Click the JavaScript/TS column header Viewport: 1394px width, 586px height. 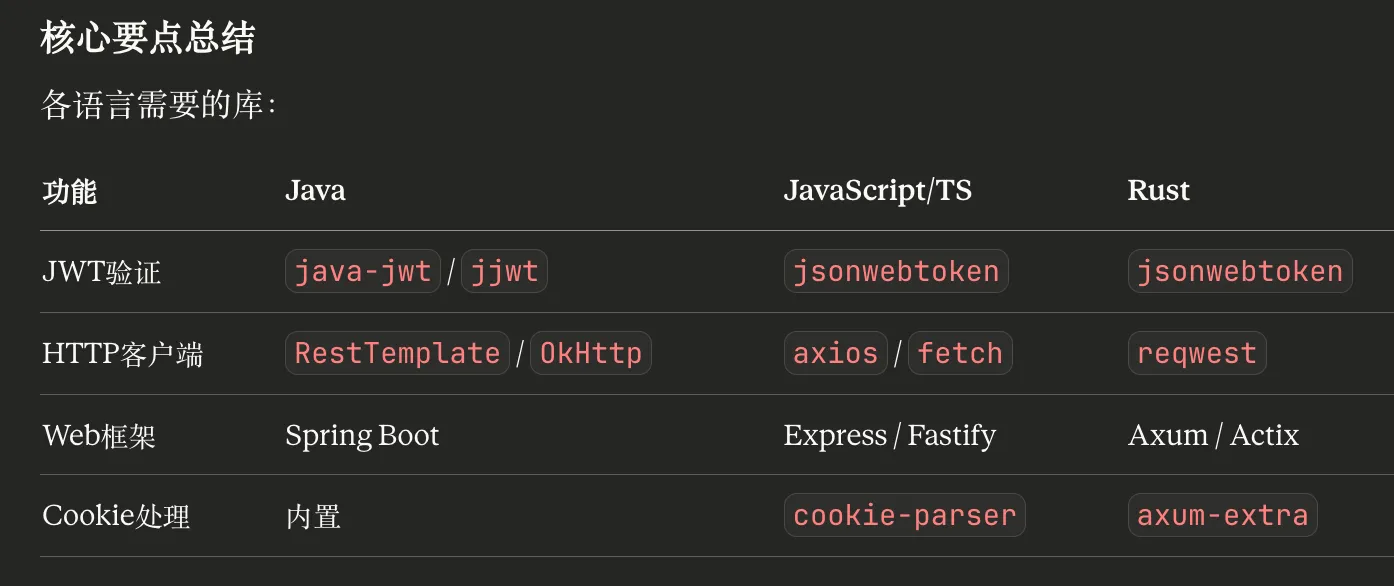pyautogui.click(x=877, y=190)
